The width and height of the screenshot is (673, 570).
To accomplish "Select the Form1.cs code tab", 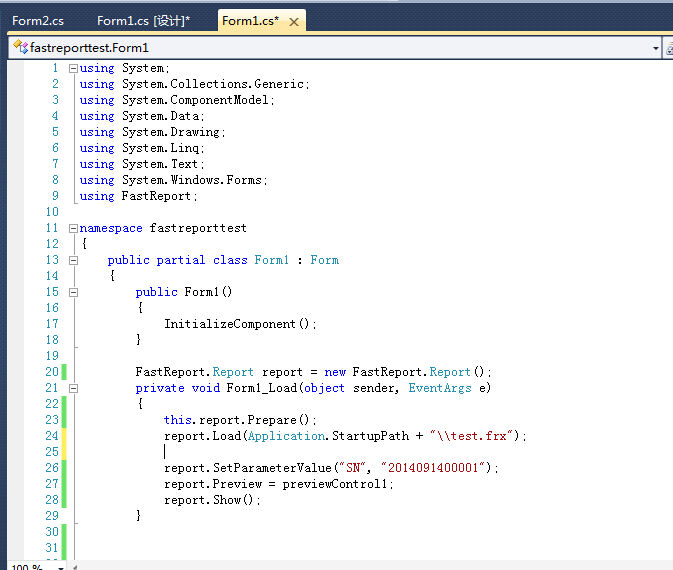I will (251, 21).
